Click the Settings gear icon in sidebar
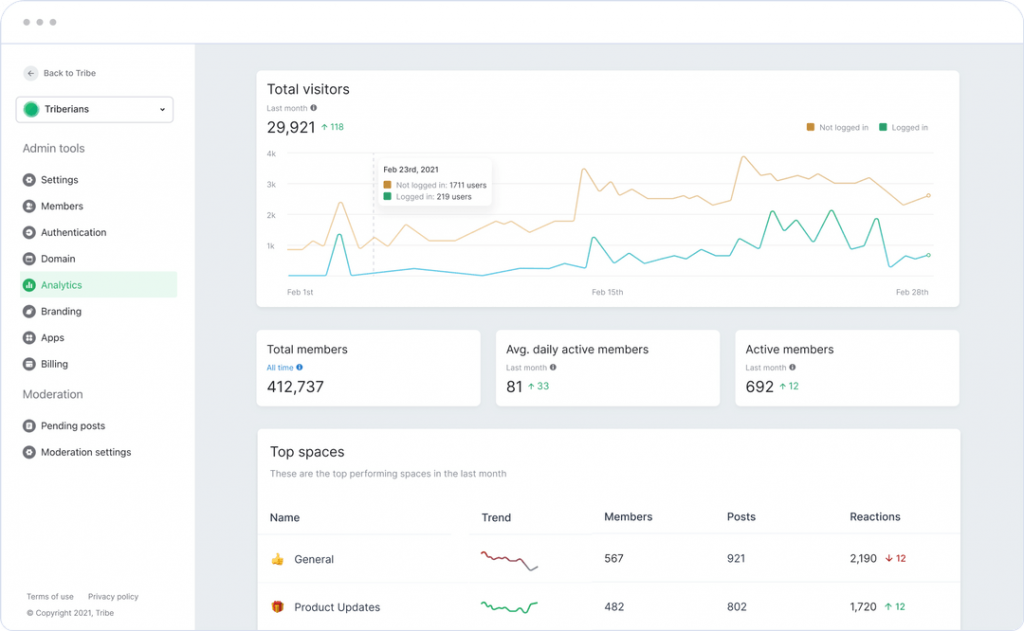Viewport: 1024px width, 631px height. [30, 180]
